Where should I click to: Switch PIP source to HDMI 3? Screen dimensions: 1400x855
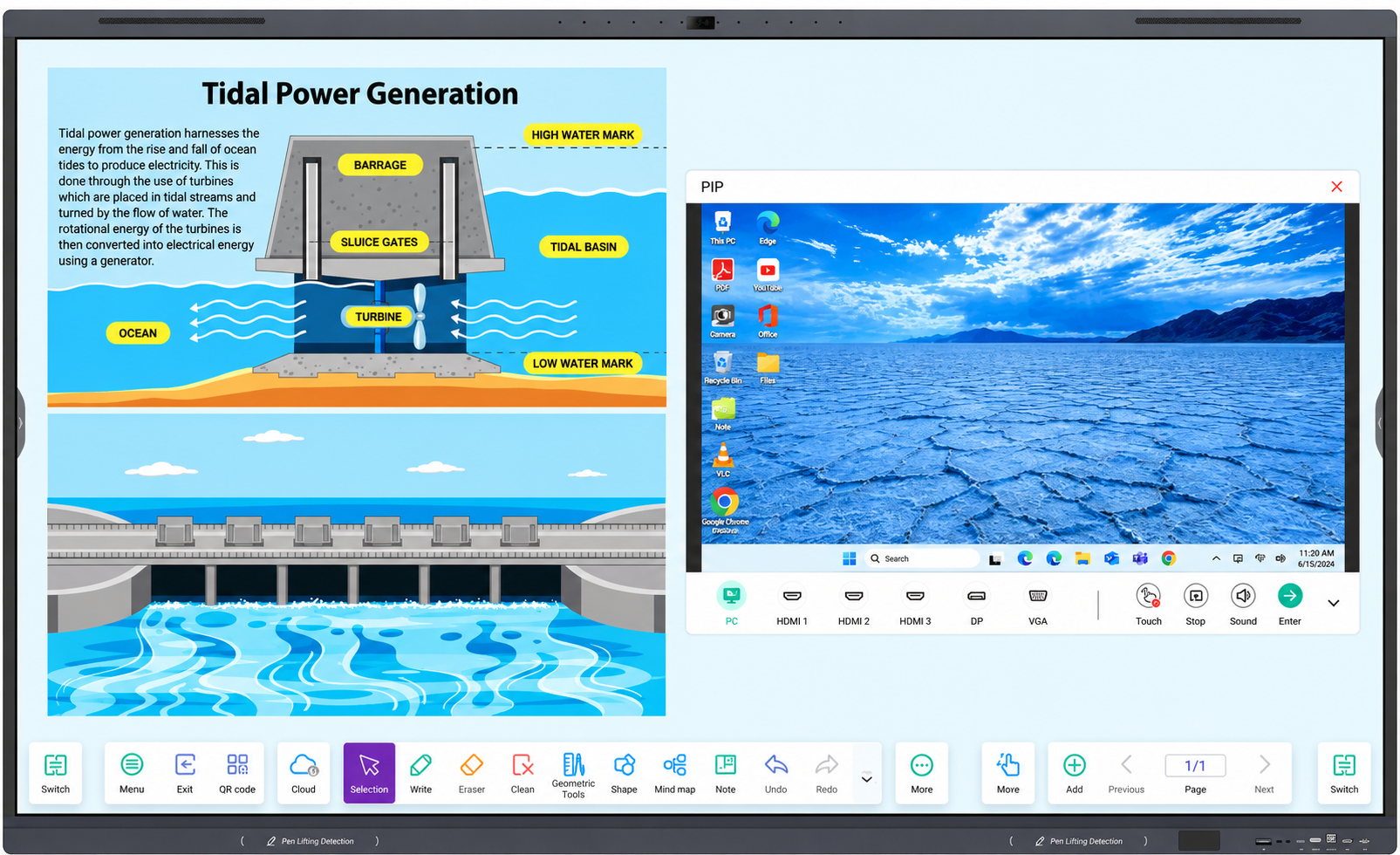[915, 605]
